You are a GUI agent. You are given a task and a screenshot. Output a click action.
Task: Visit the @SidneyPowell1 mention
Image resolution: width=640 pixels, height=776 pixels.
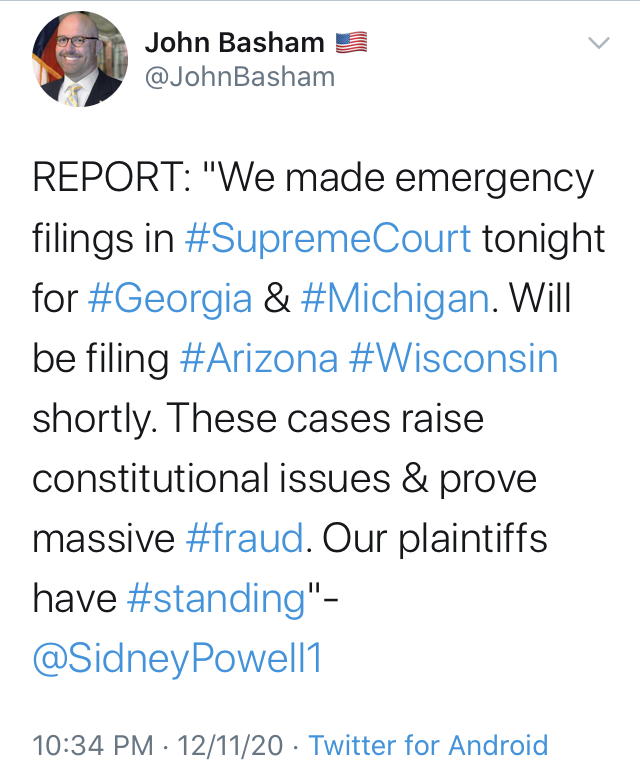[x=177, y=659]
